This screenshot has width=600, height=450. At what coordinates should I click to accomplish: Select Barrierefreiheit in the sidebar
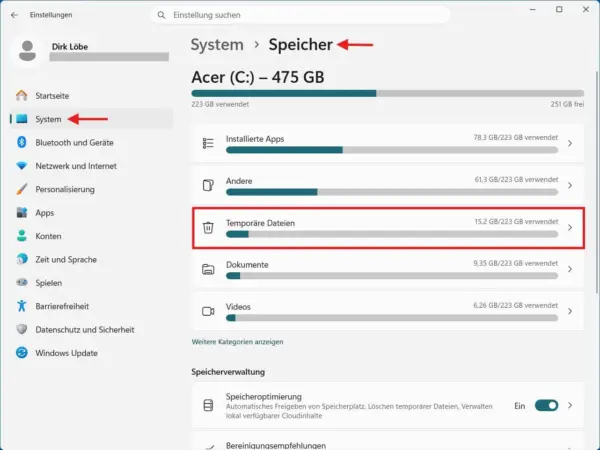click(x=91, y=306)
